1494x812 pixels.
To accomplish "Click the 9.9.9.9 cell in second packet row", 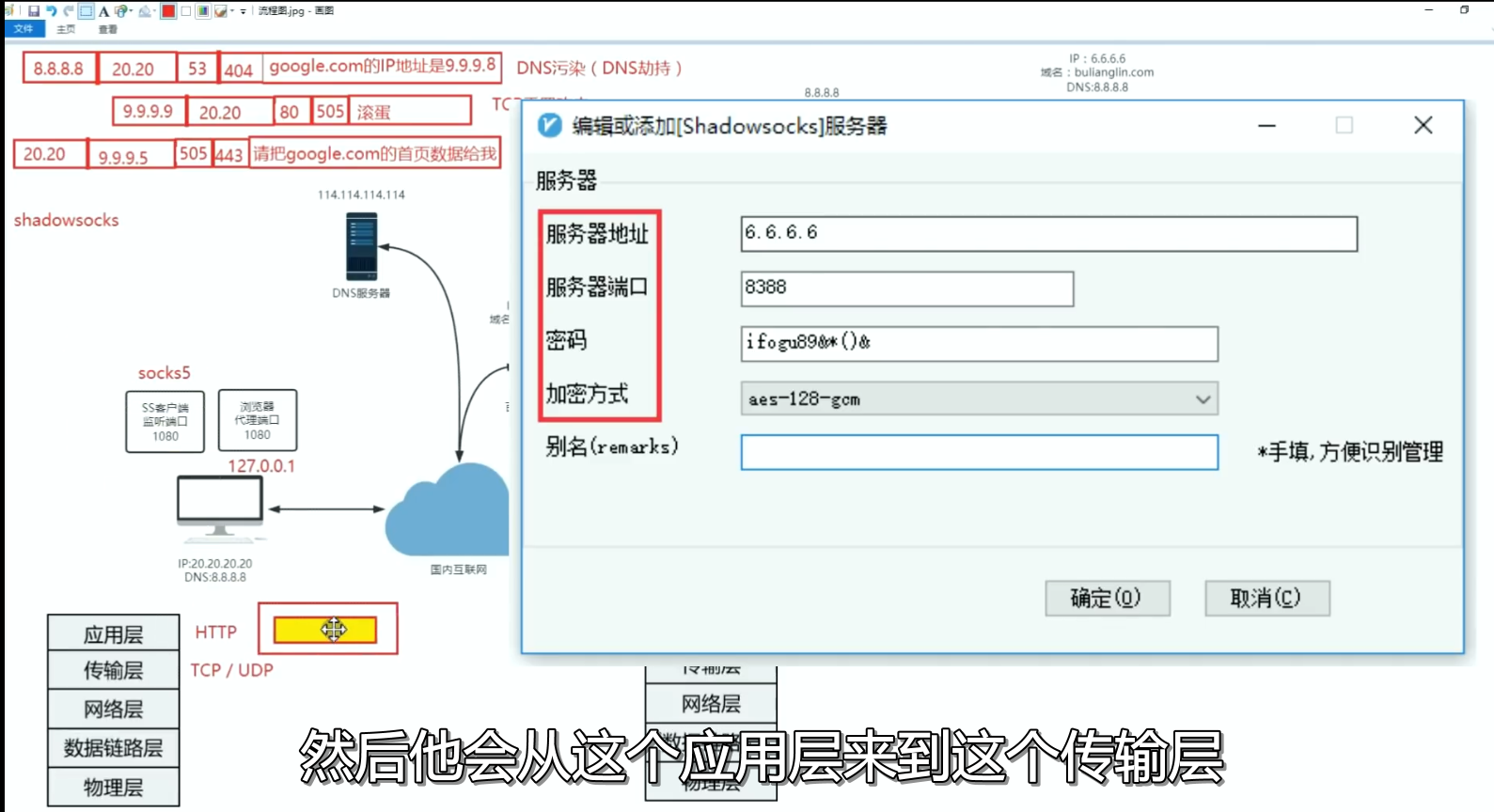I will [x=149, y=111].
